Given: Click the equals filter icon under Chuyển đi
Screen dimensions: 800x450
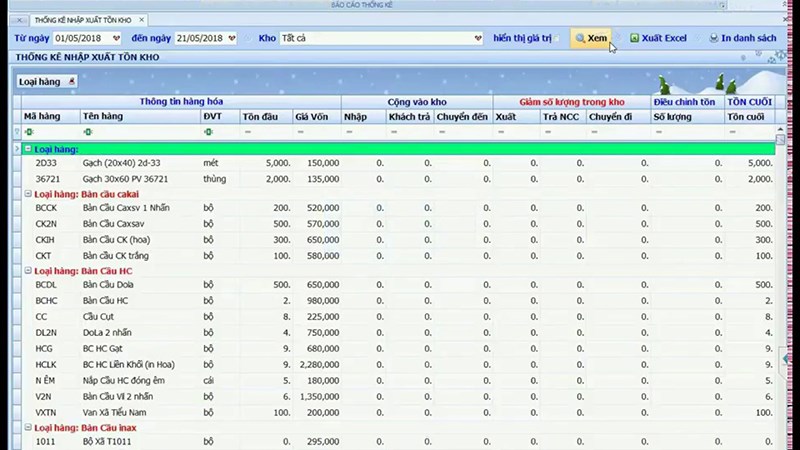Looking at the screenshot, I should click(x=594, y=132).
